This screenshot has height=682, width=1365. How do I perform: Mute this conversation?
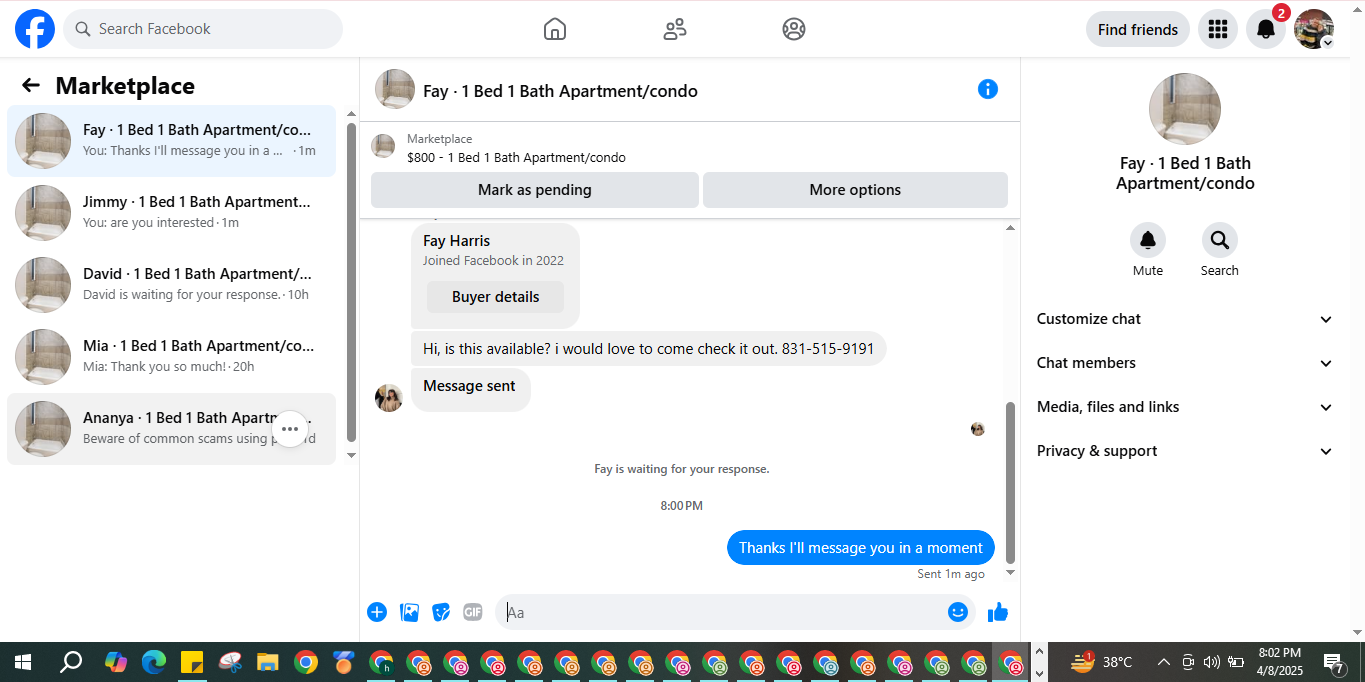tap(1148, 240)
